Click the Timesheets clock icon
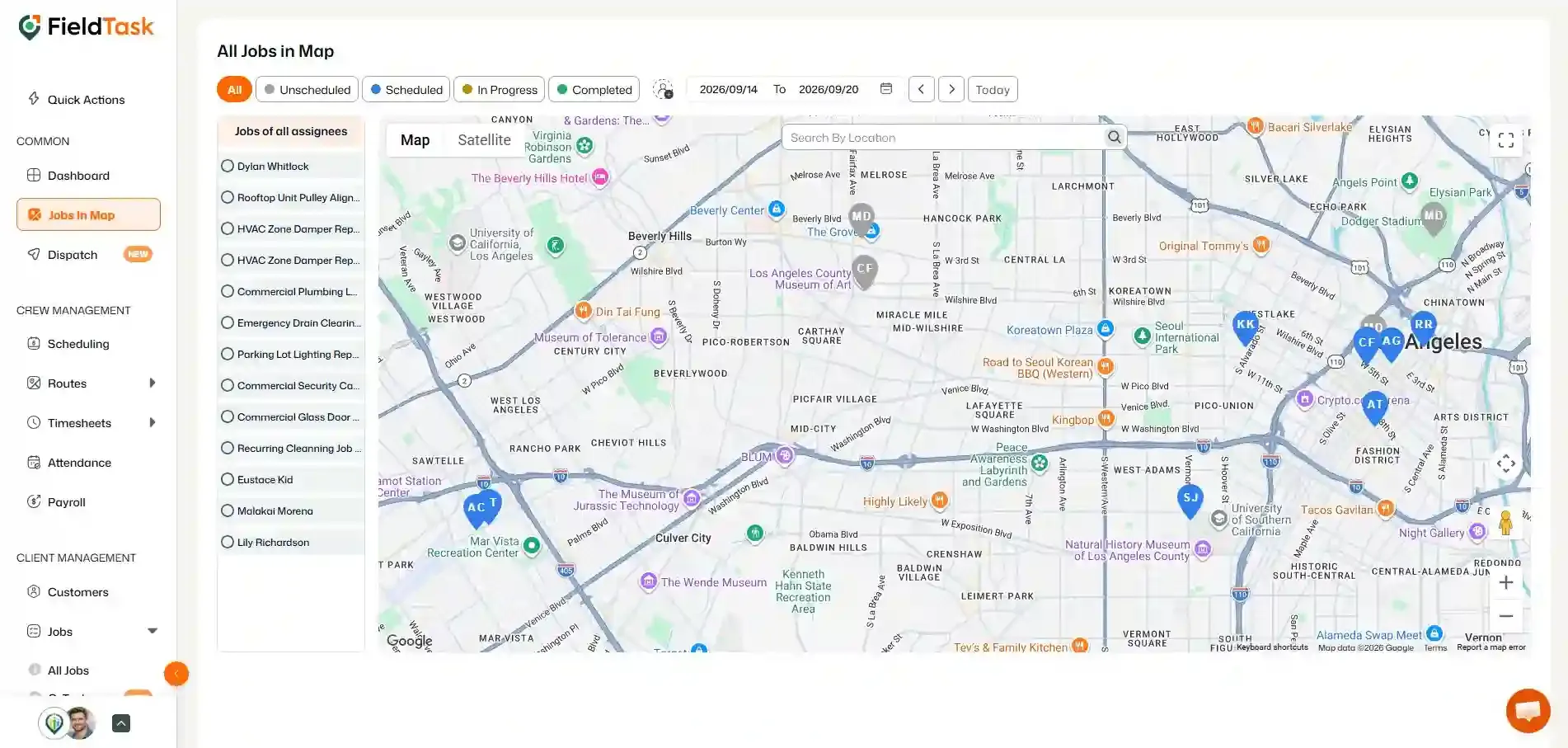 [x=34, y=422]
